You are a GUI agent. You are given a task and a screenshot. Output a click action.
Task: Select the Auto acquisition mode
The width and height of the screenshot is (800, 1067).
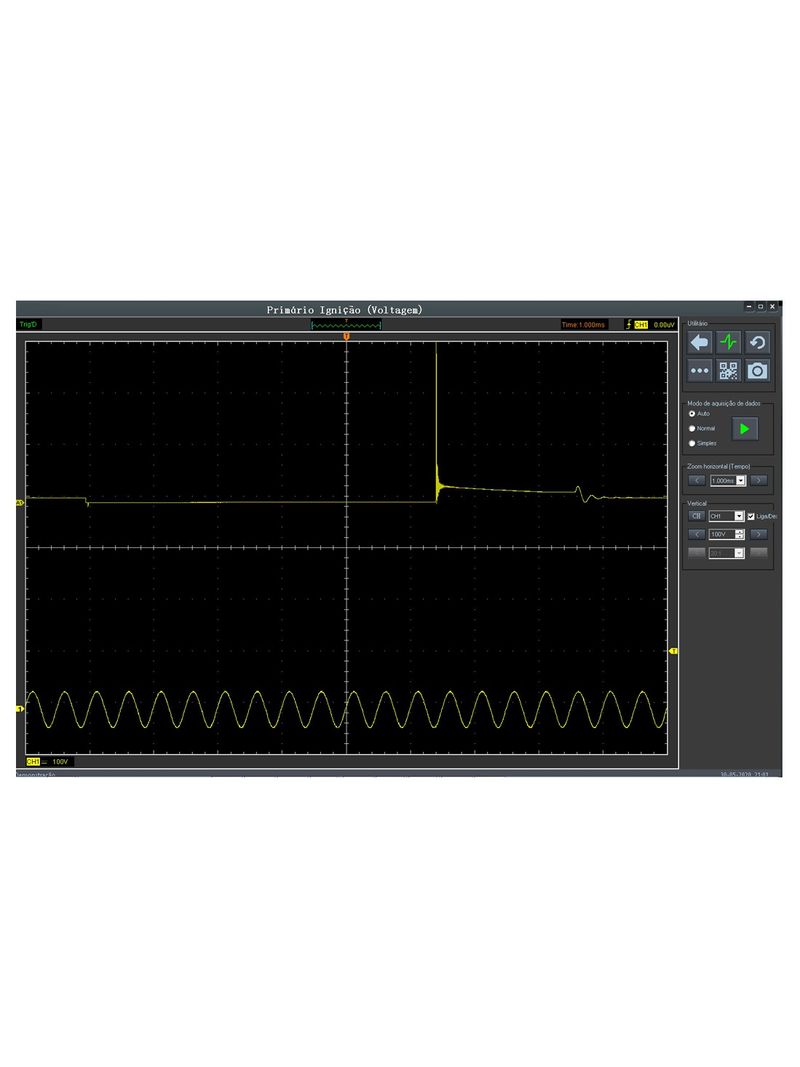click(x=692, y=413)
